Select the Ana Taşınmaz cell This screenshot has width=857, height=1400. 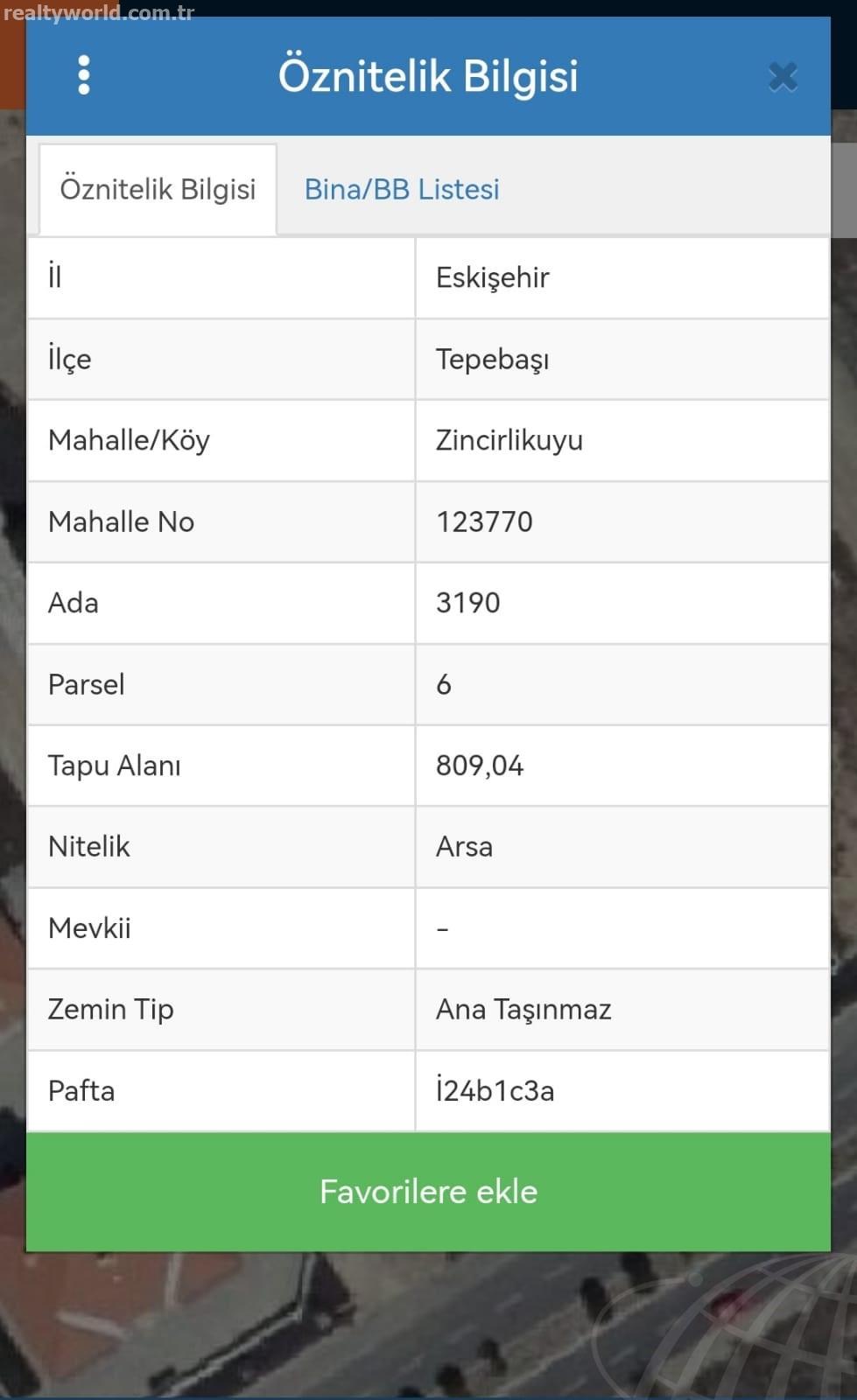[x=622, y=1010]
